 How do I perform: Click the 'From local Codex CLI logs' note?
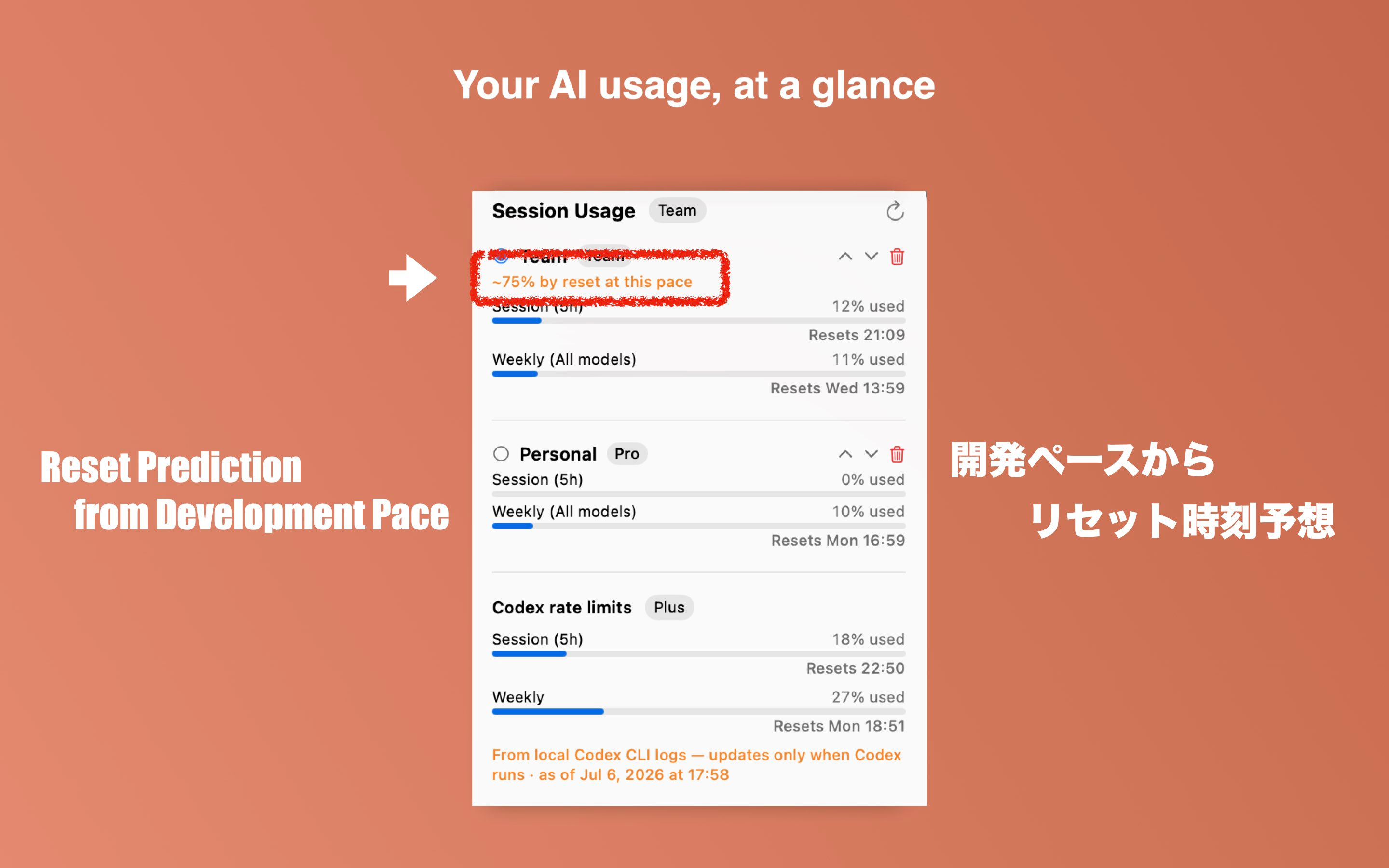(x=697, y=765)
